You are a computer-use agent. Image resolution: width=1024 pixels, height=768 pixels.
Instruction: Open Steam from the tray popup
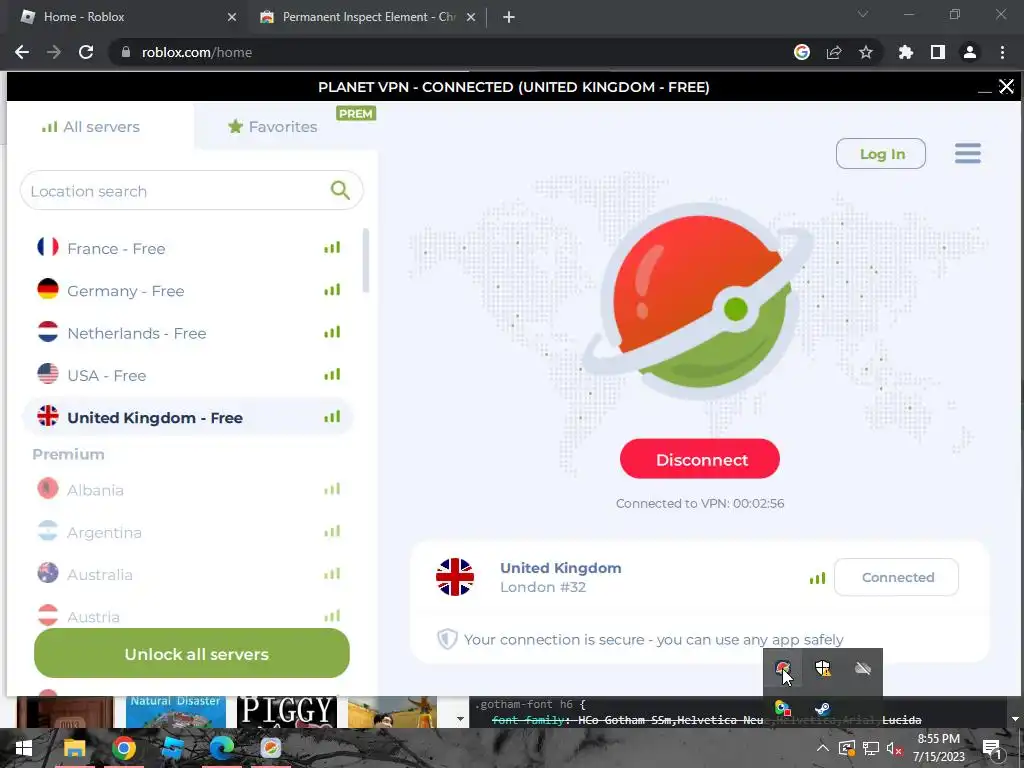822,709
